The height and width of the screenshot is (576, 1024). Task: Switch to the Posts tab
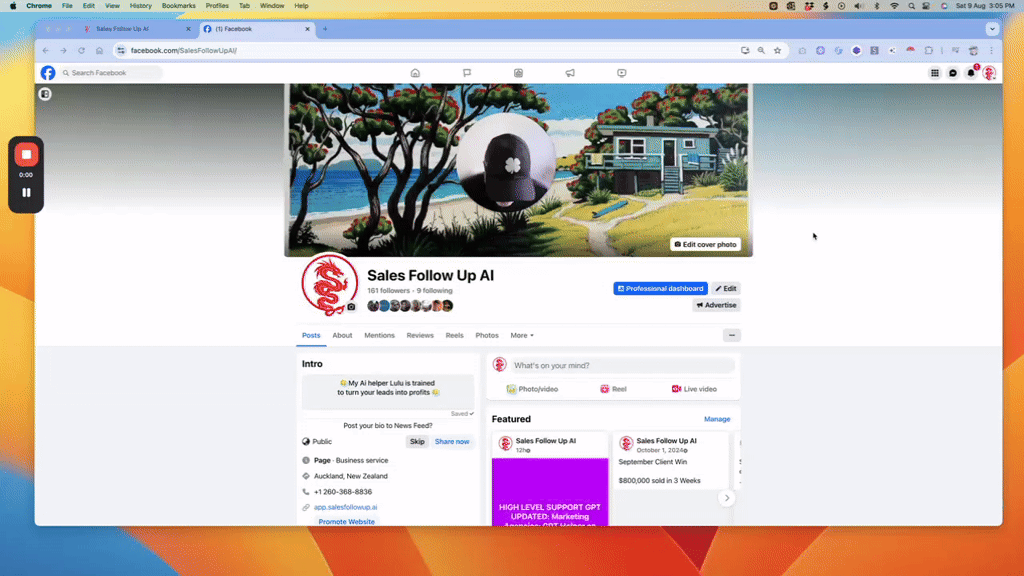click(311, 336)
